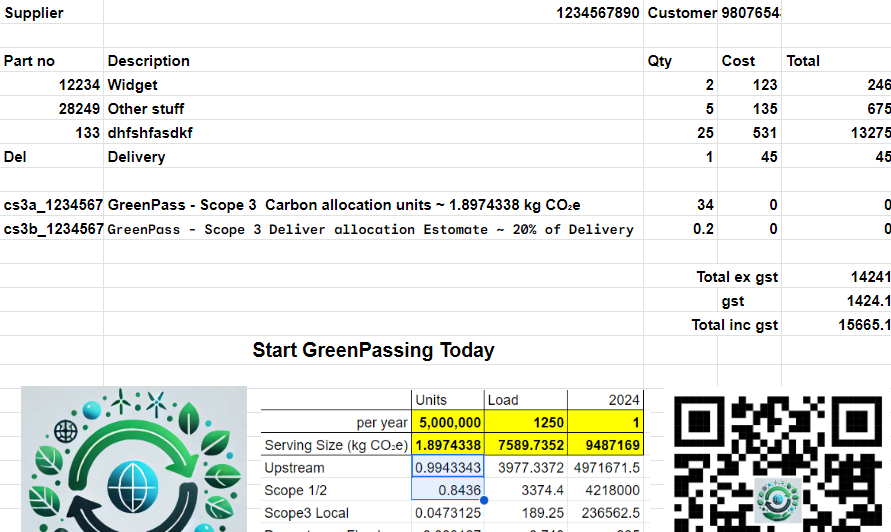Select the cs3b_1234567 part cell
The height and width of the screenshot is (532, 891).
pos(52,228)
